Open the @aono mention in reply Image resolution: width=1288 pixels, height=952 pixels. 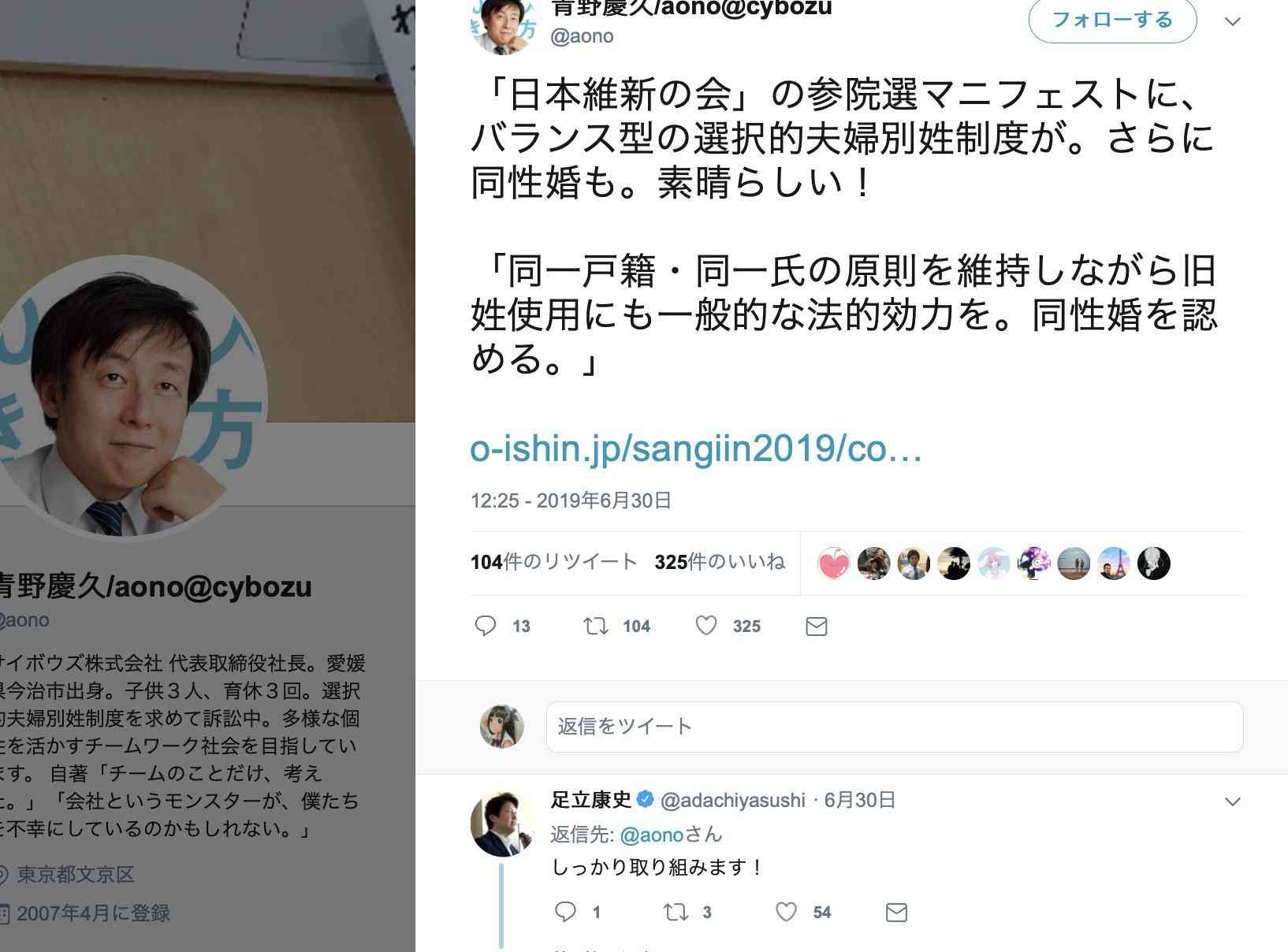pos(651,835)
